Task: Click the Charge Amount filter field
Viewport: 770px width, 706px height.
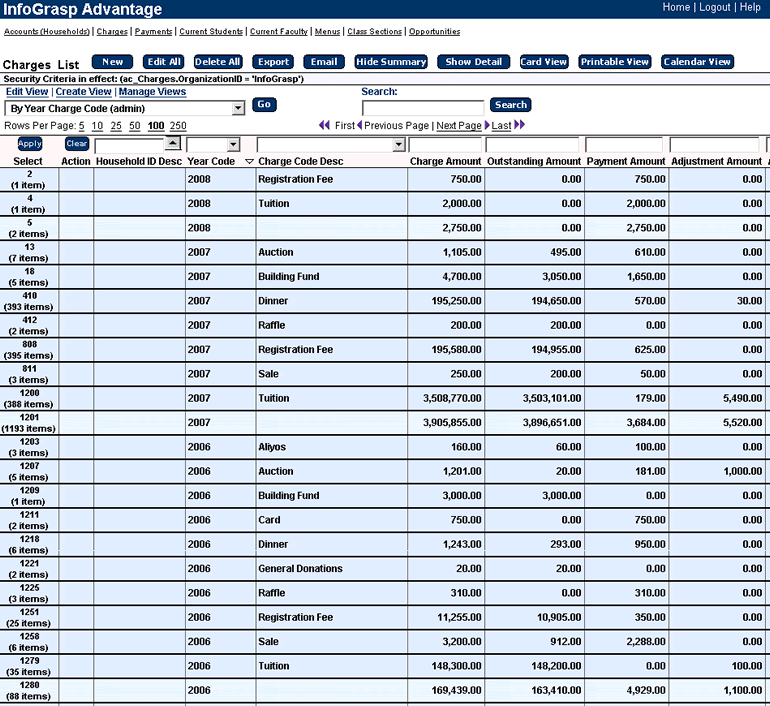Action: (445, 145)
